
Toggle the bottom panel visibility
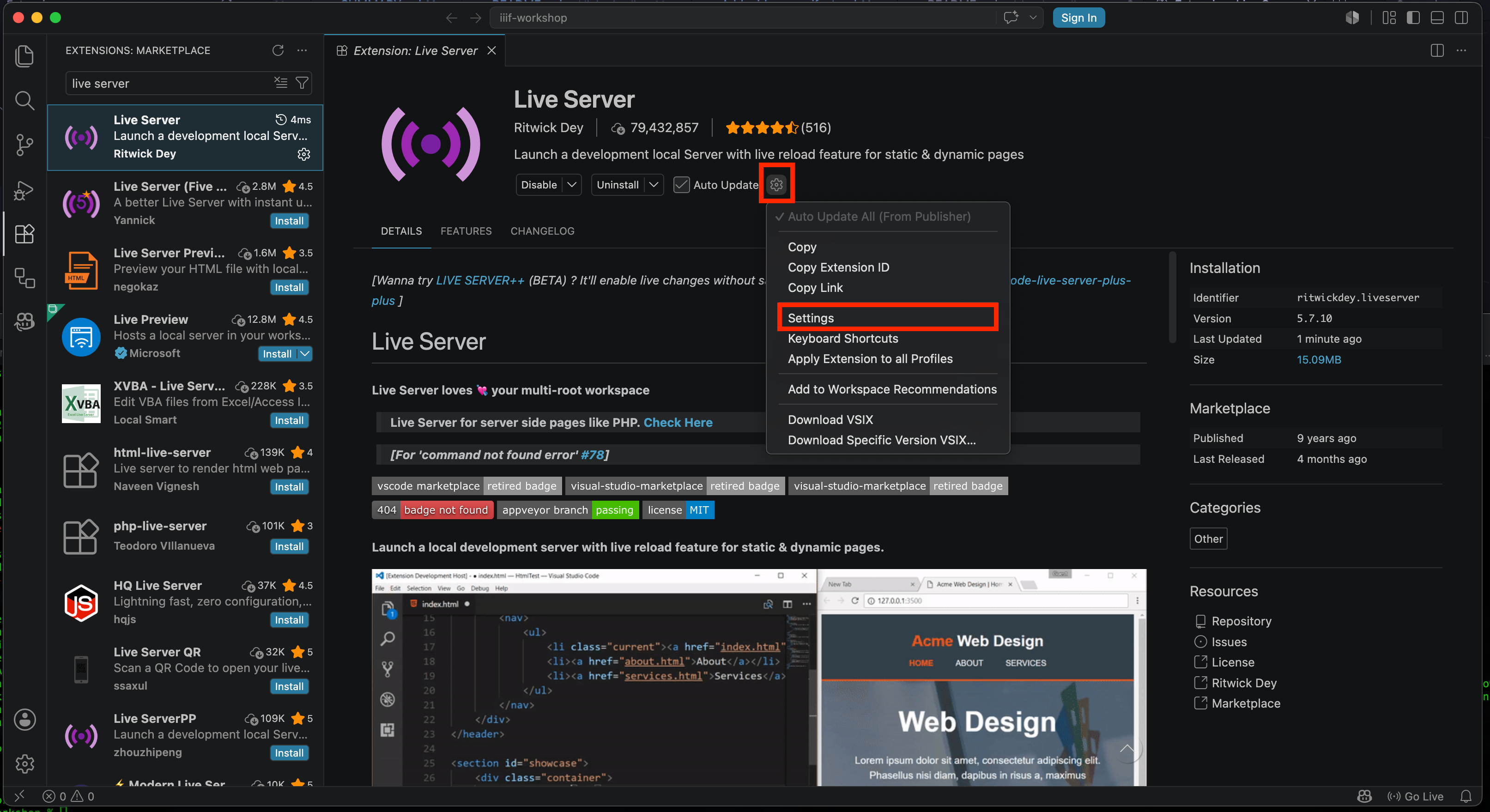[x=1437, y=18]
